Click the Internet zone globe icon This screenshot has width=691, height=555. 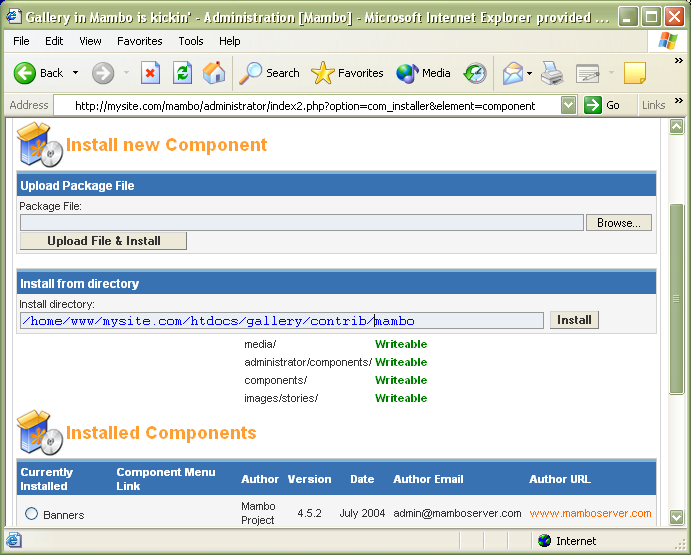pyautogui.click(x=545, y=540)
